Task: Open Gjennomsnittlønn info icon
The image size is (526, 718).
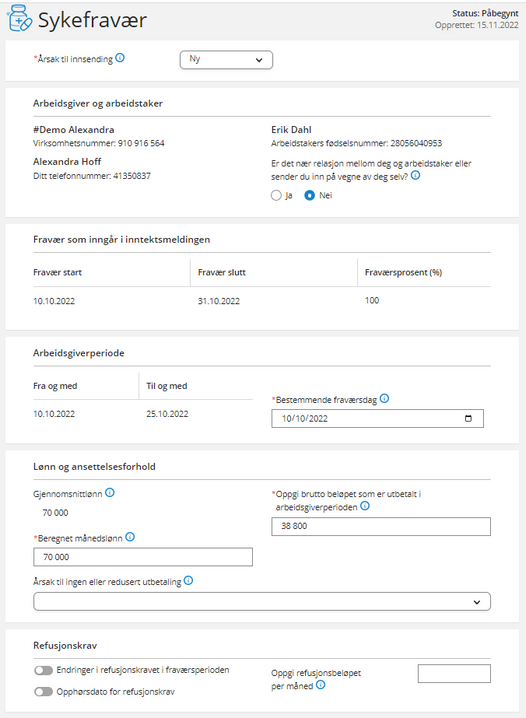Action: [x=110, y=492]
